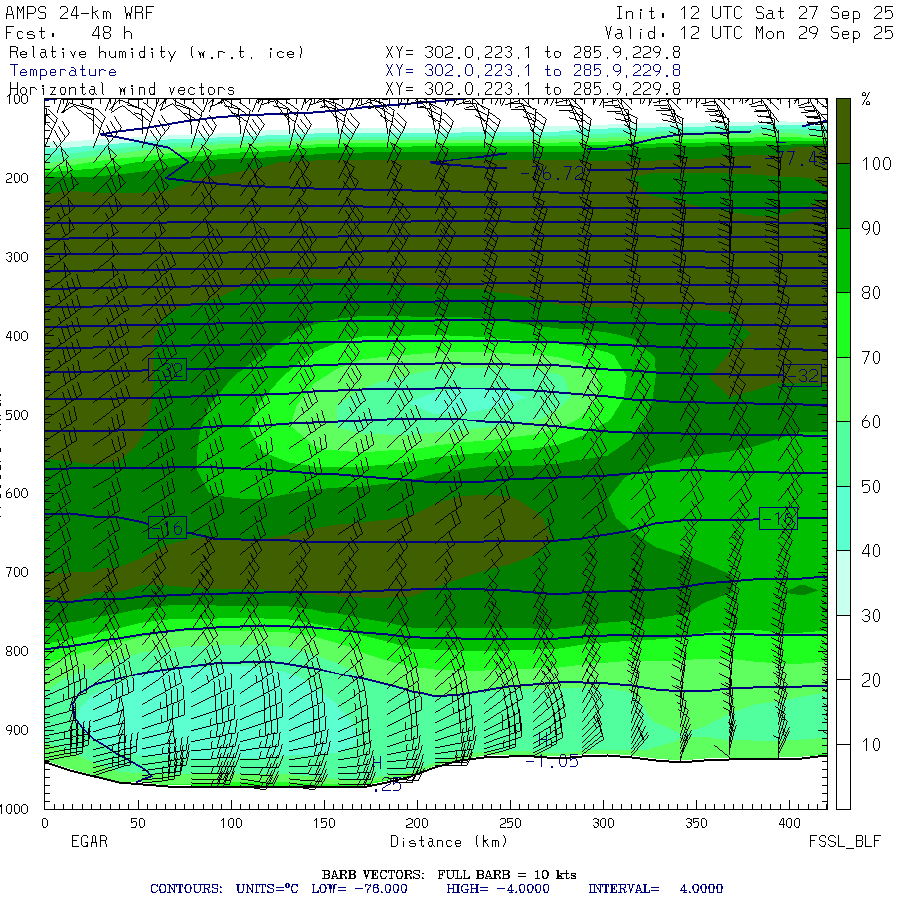Select the left '-16' contour label

168,527
